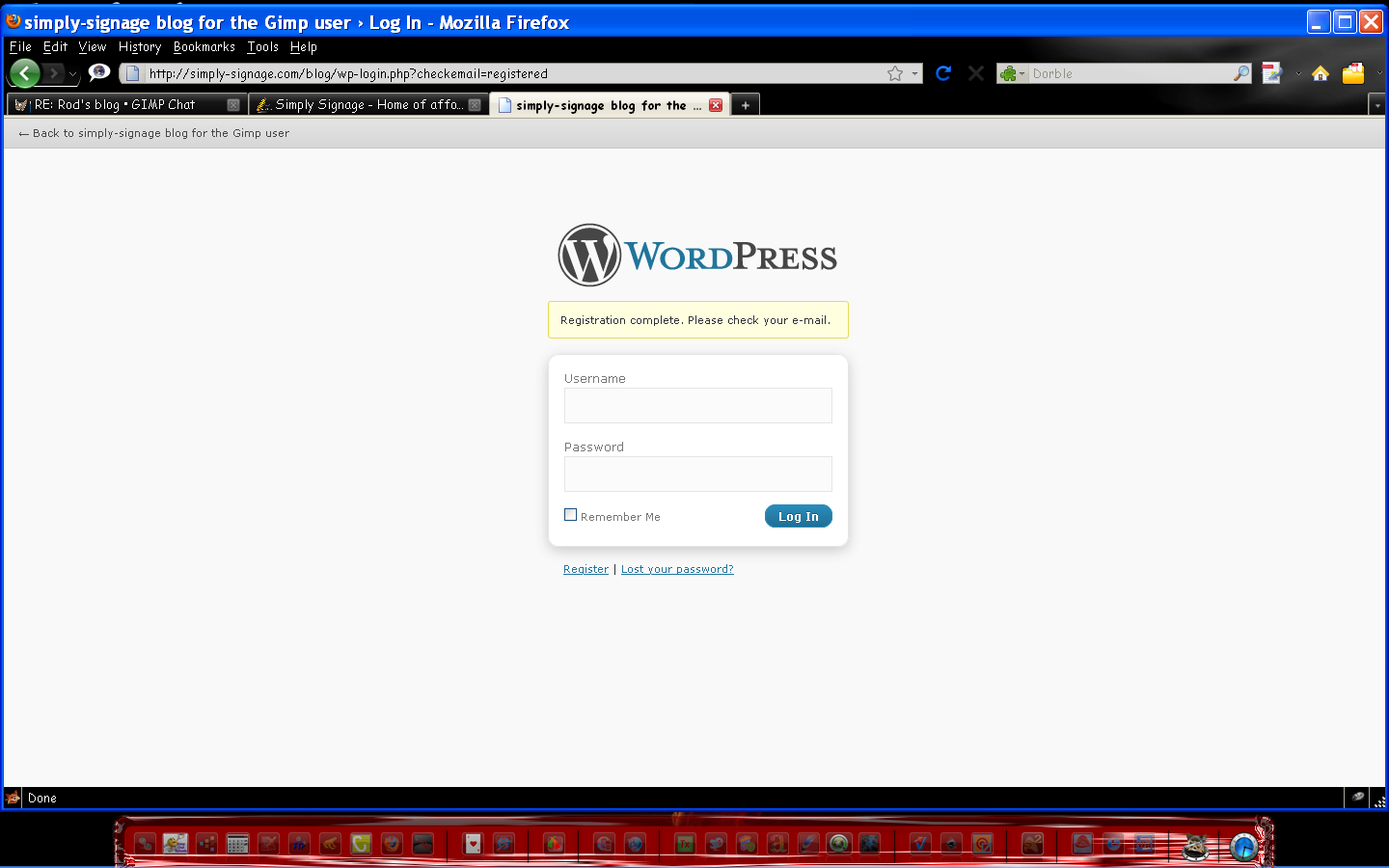
Task: Select the simply-signage blog login tab
Action: pyautogui.click(x=610, y=105)
